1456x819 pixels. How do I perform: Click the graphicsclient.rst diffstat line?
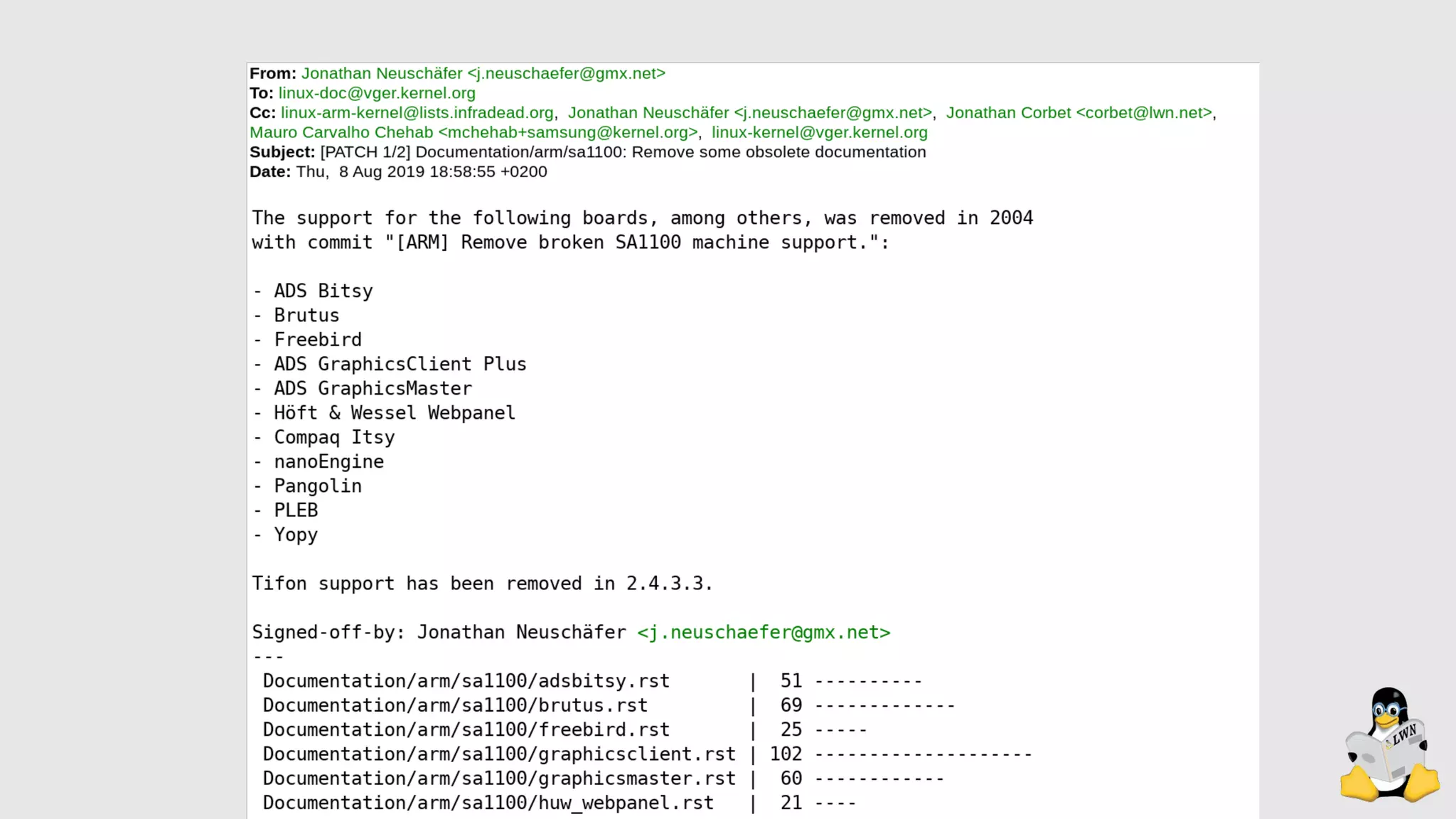click(x=498, y=754)
